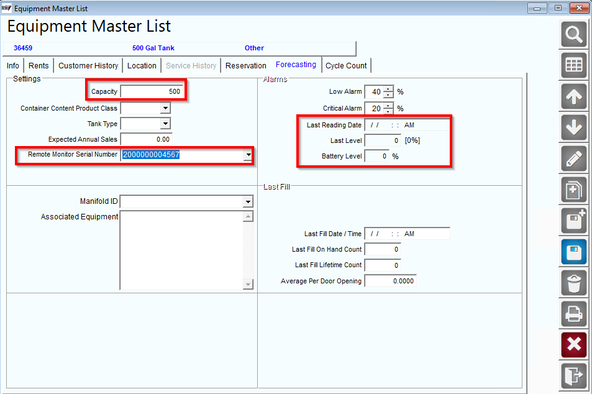592x394 pixels.
Task: Expand the Tank Type dropdown
Action: tap(165, 123)
